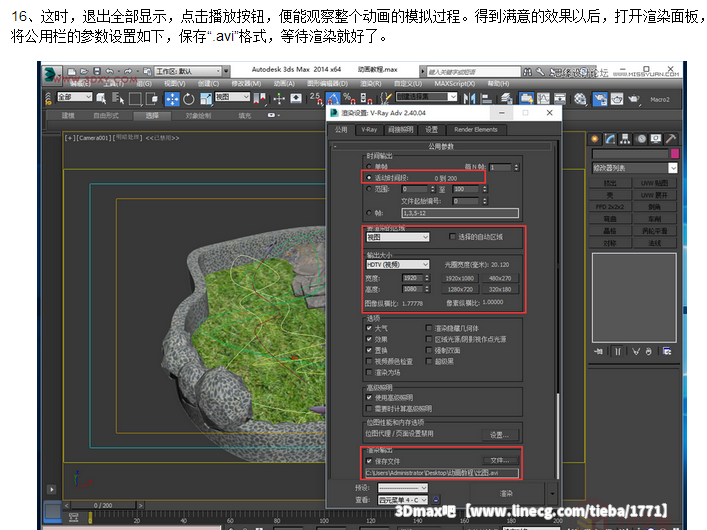The height and width of the screenshot is (530, 707).
Task: Open the area to render dropdown
Action: pyautogui.click(x=397, y=237)
